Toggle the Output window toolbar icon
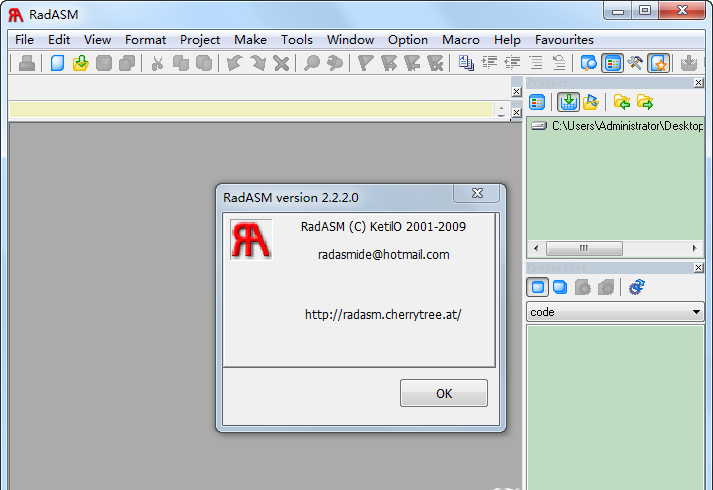 tap(589, 63)
